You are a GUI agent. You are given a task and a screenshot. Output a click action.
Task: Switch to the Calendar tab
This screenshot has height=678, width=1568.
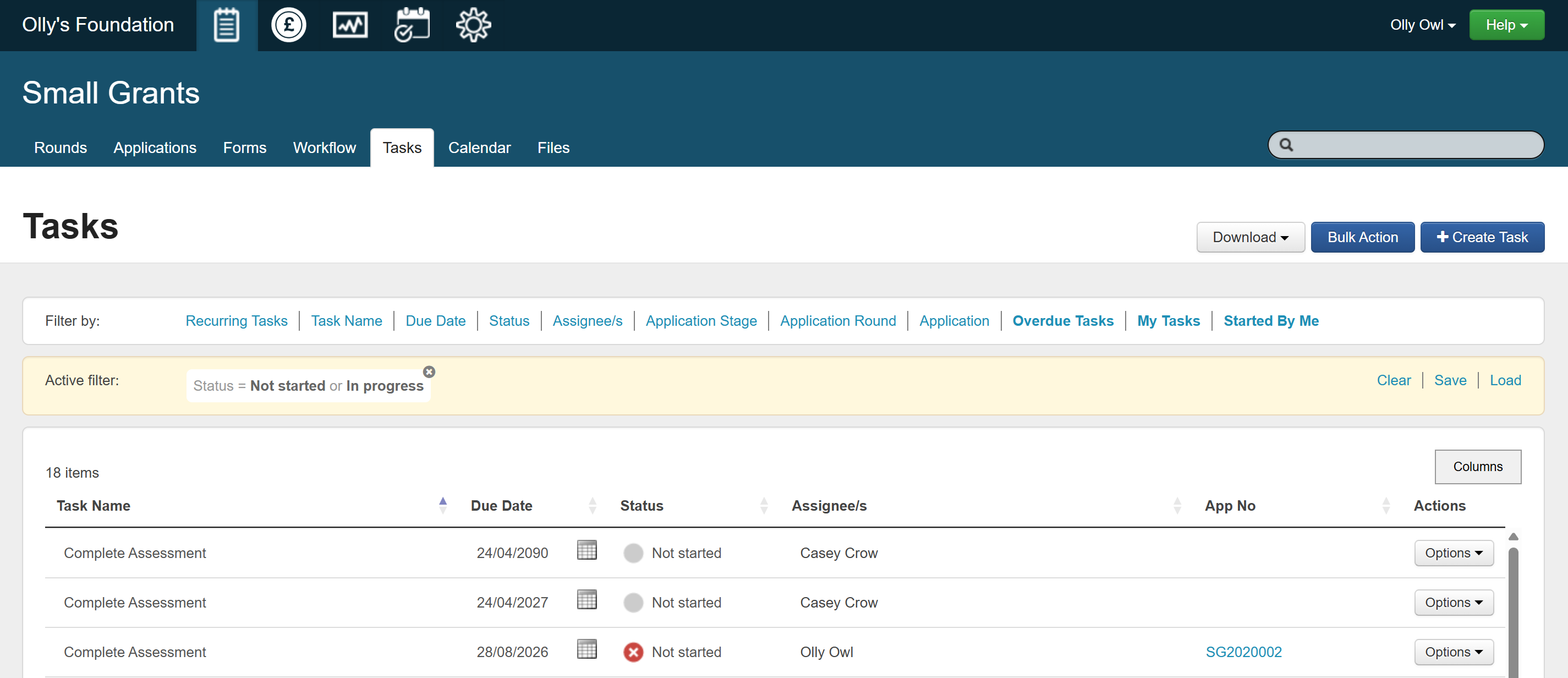[x=479, y=148]
